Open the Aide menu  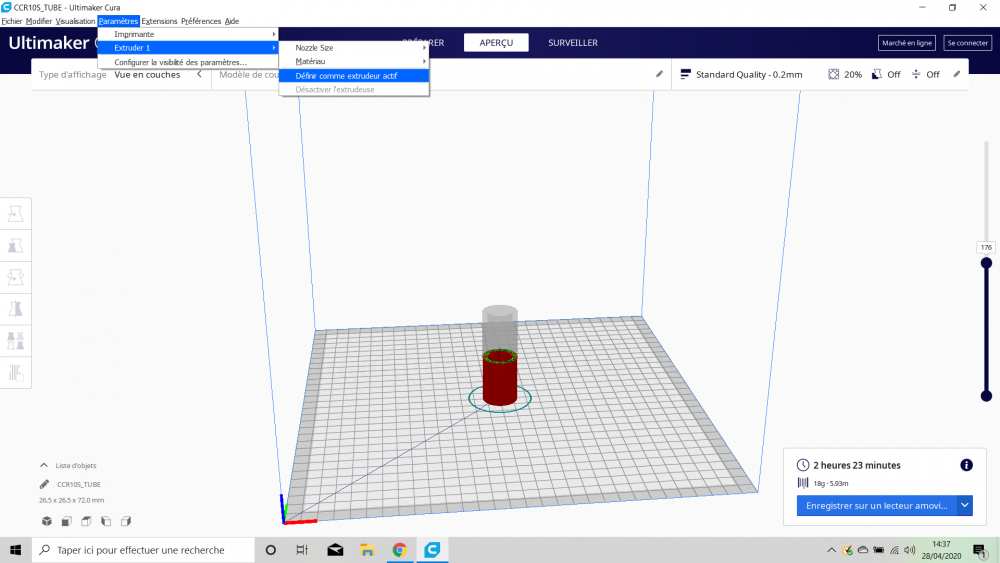pos(232,21)
